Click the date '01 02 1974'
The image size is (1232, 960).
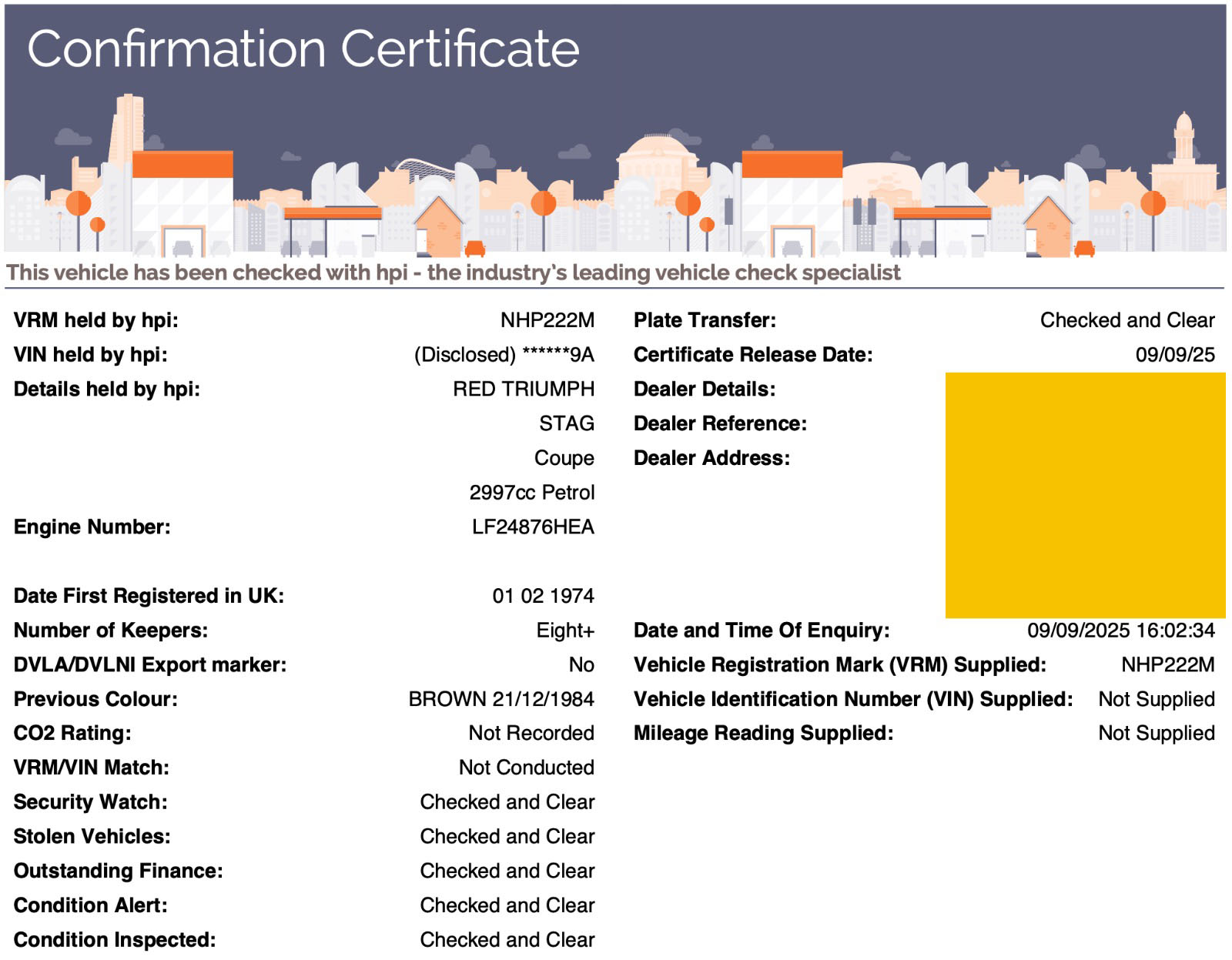point(544,596)
